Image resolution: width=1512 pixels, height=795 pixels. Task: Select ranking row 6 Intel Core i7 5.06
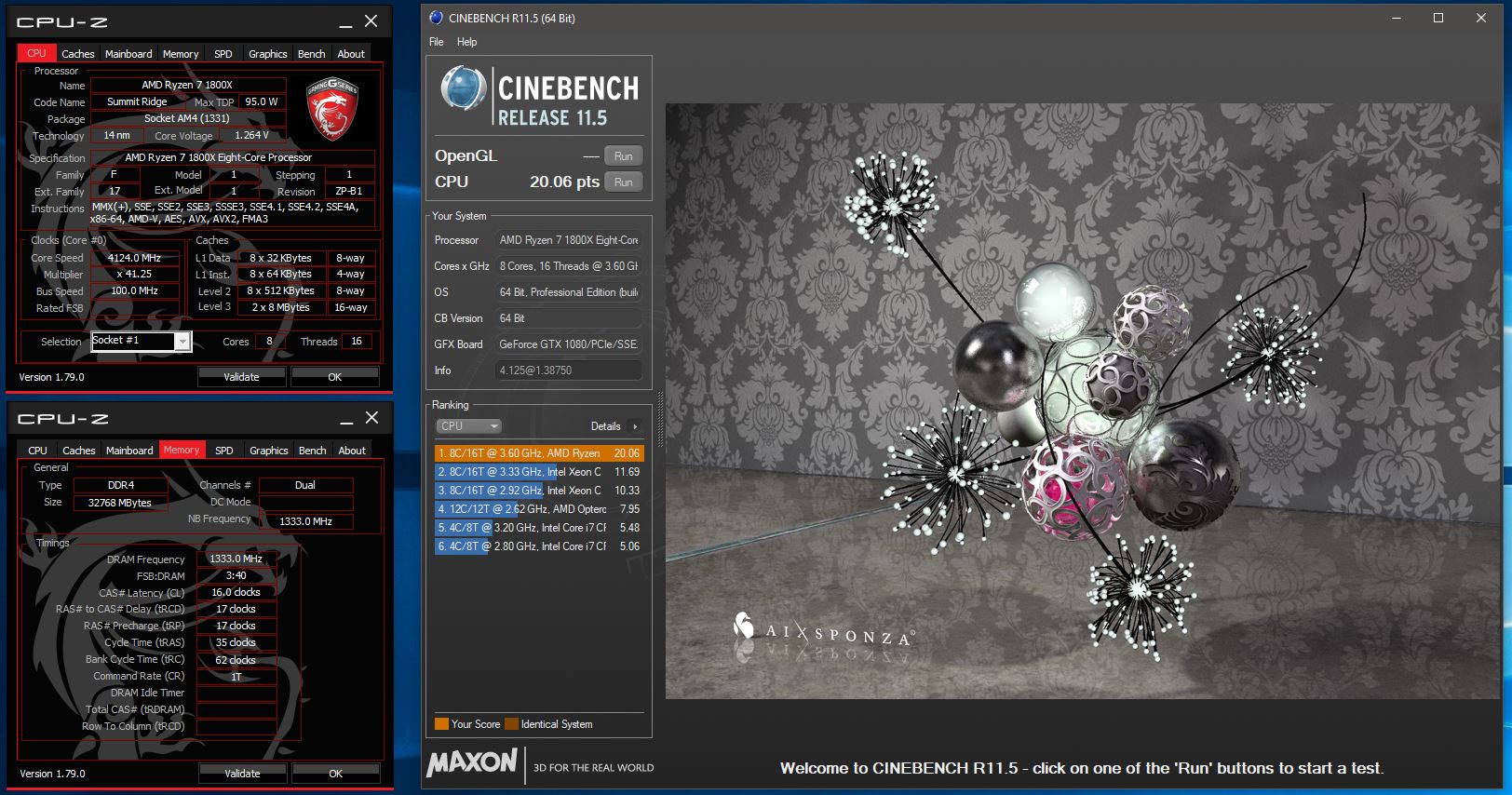click(539, 546)
